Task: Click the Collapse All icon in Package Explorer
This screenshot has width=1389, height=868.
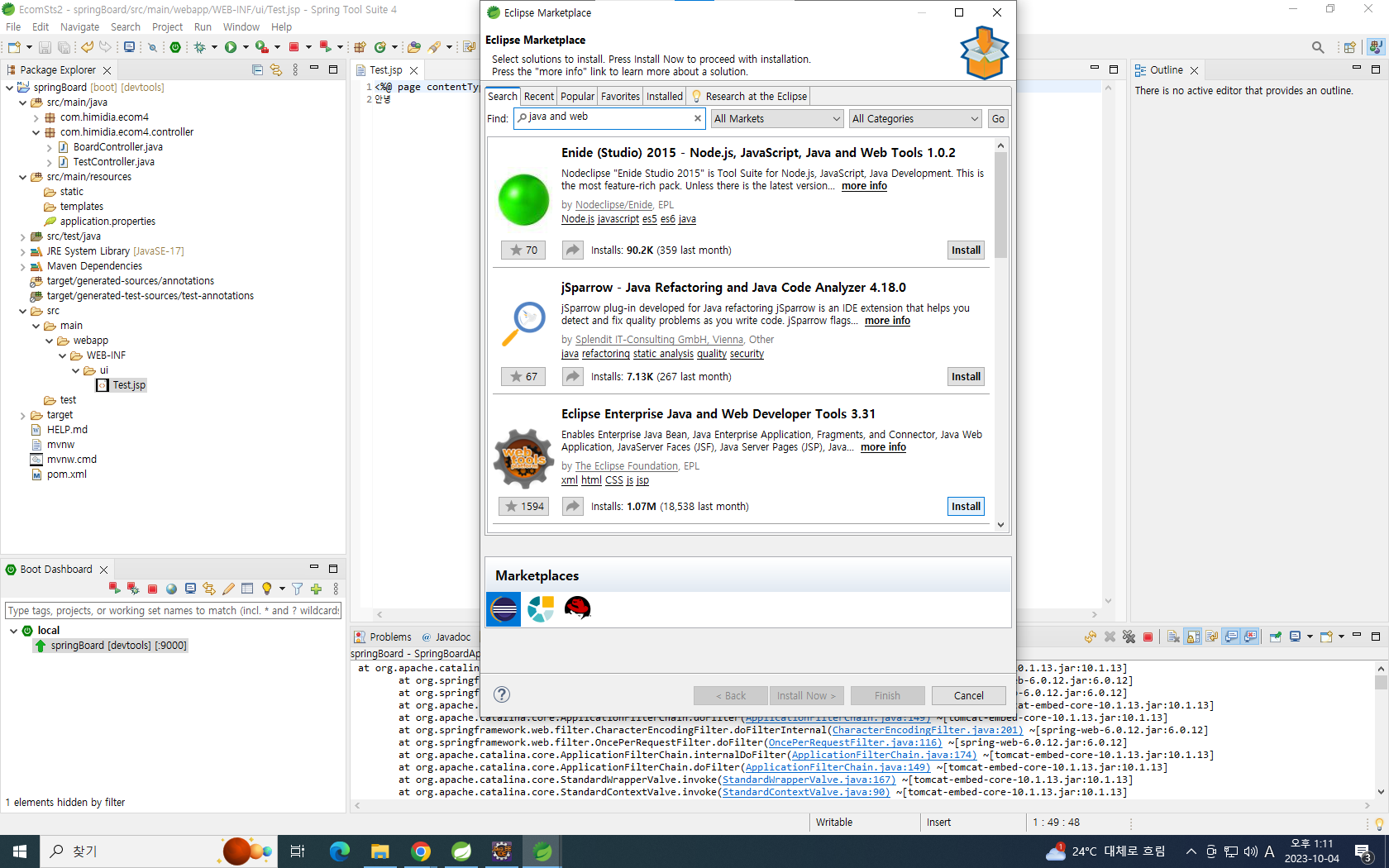Action: 257,70
